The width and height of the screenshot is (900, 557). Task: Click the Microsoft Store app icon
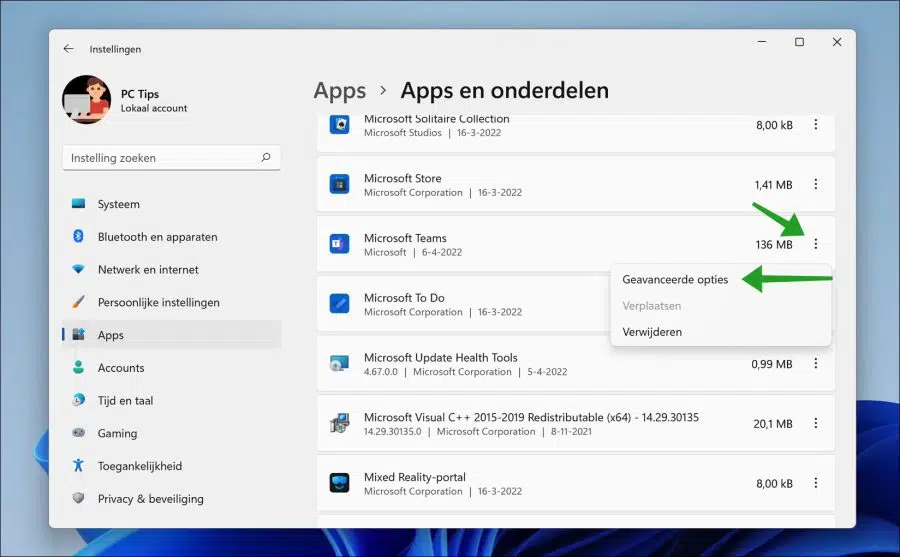(x=339, y=184)
